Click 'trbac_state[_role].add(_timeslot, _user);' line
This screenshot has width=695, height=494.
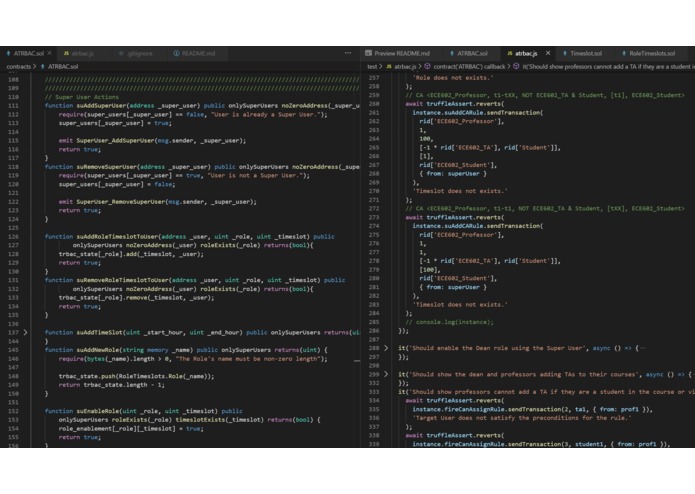131,254
